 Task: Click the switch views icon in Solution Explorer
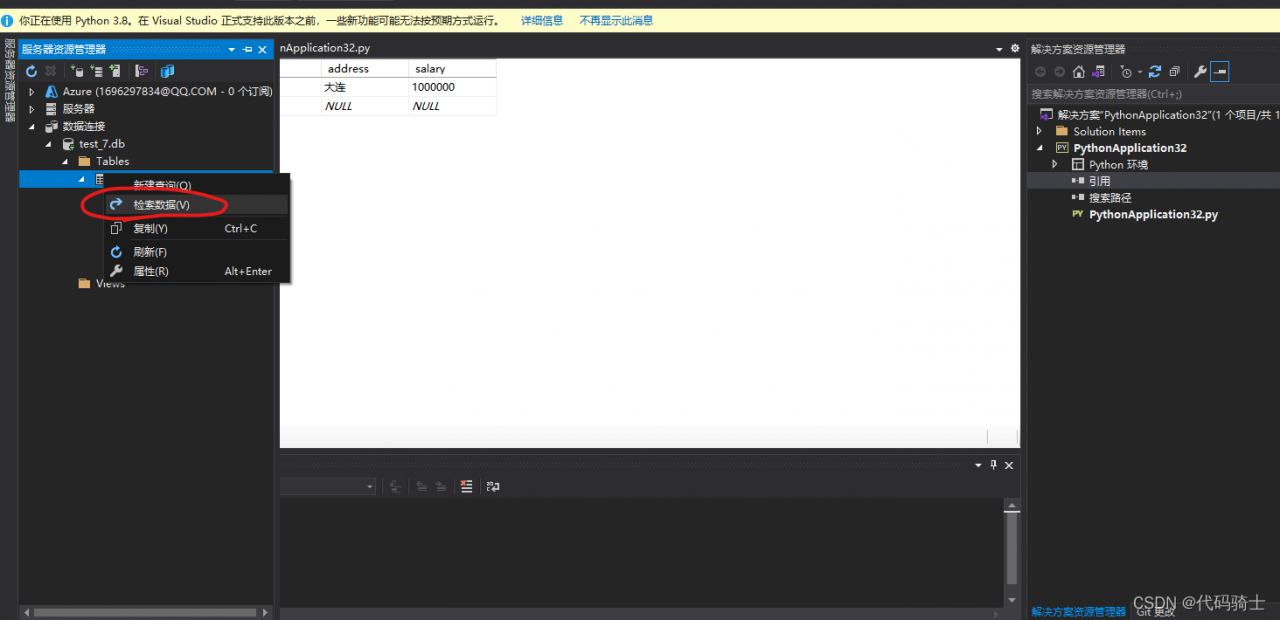[1099, 72]
